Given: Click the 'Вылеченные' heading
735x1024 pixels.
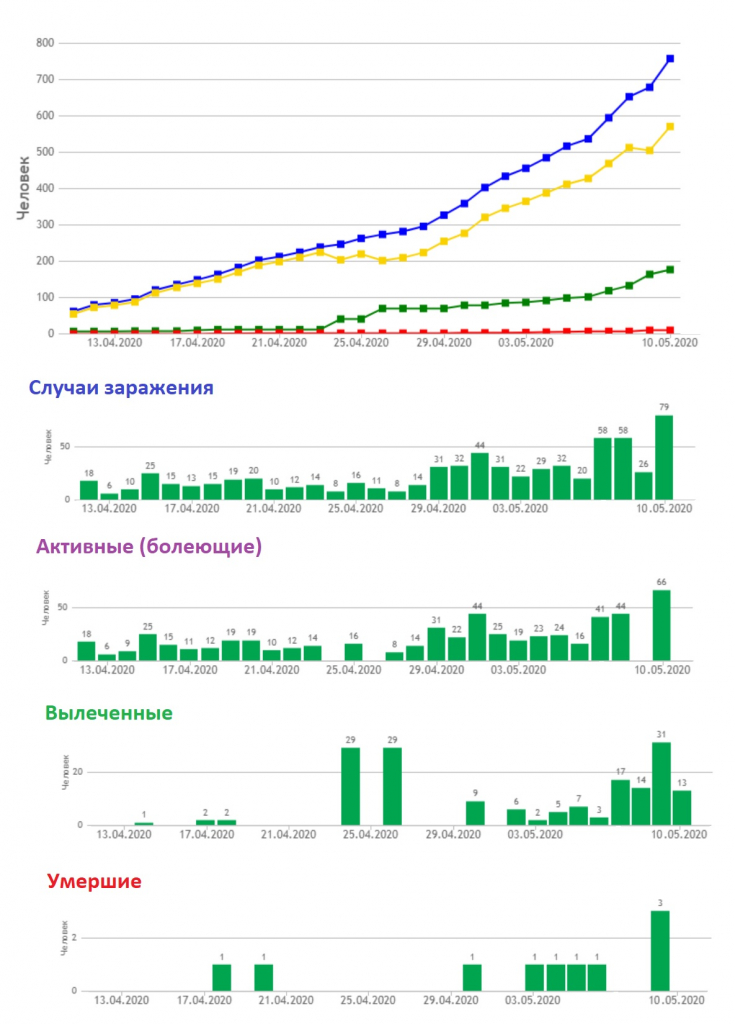Looking at the screenshot, I should (108, 712).
